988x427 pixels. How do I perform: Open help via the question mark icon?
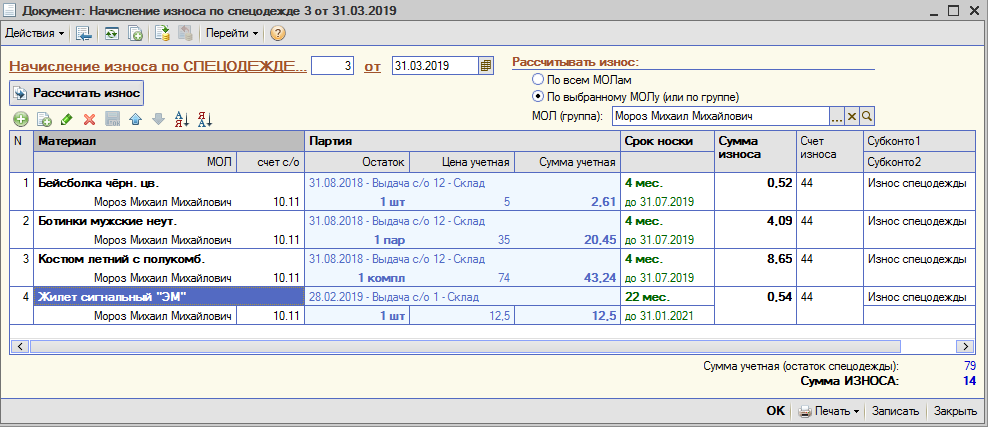tap(278, 33)
